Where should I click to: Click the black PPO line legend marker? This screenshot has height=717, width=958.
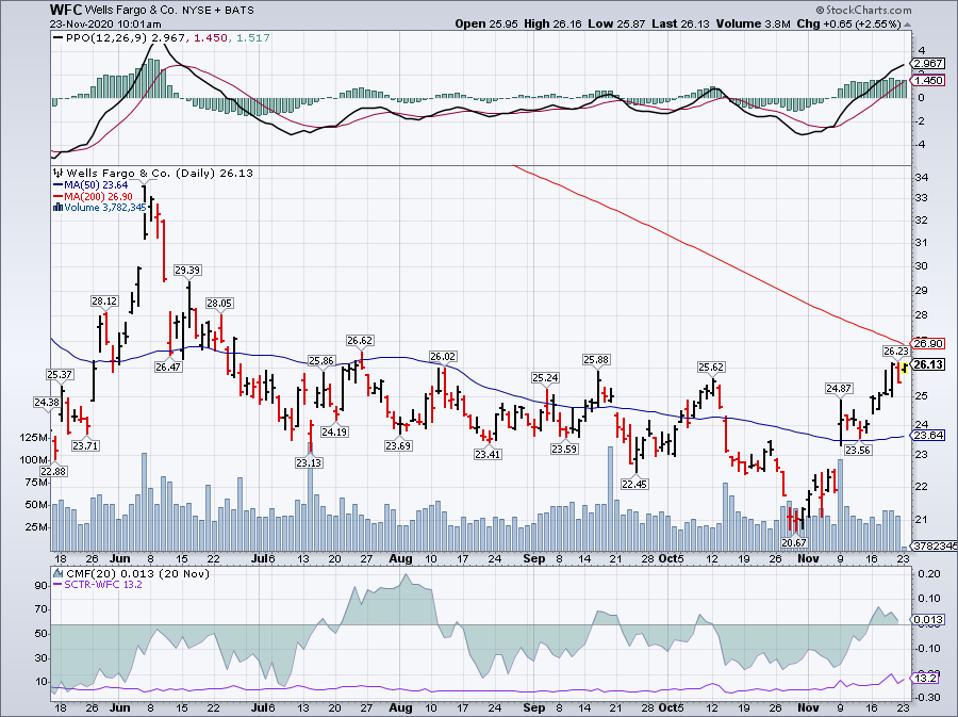pyautogui.click(x=59, y=38)
